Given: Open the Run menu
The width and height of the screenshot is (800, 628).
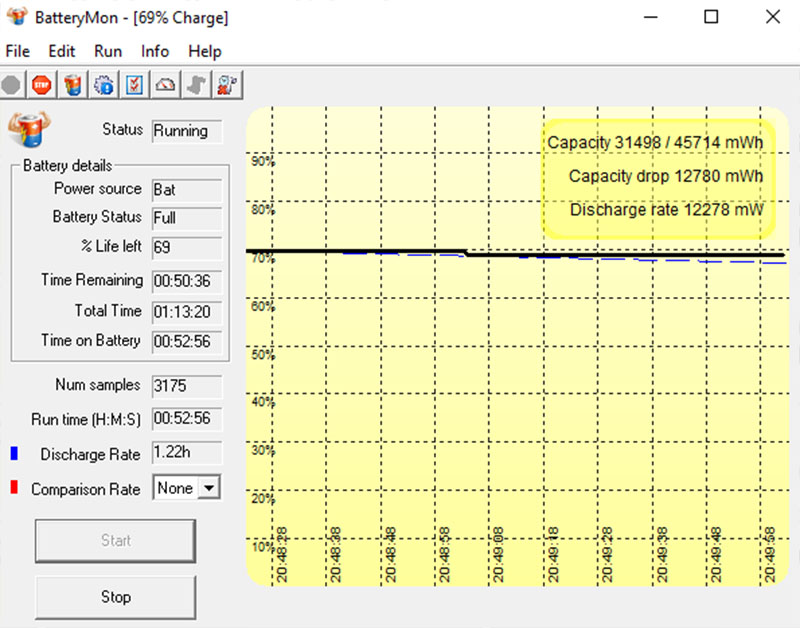Looking at the screenshot, I should pos(108,52).
